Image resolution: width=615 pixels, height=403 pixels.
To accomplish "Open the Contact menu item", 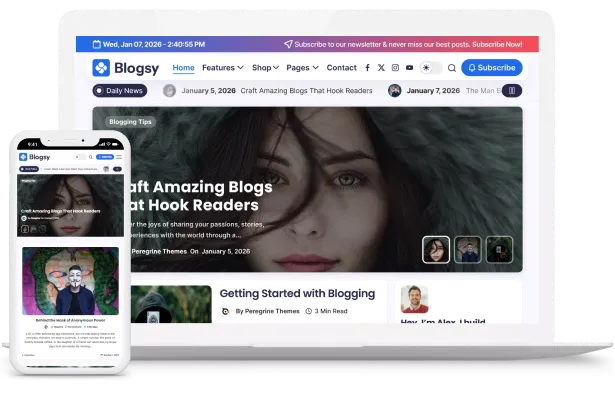I will [341, 68].
